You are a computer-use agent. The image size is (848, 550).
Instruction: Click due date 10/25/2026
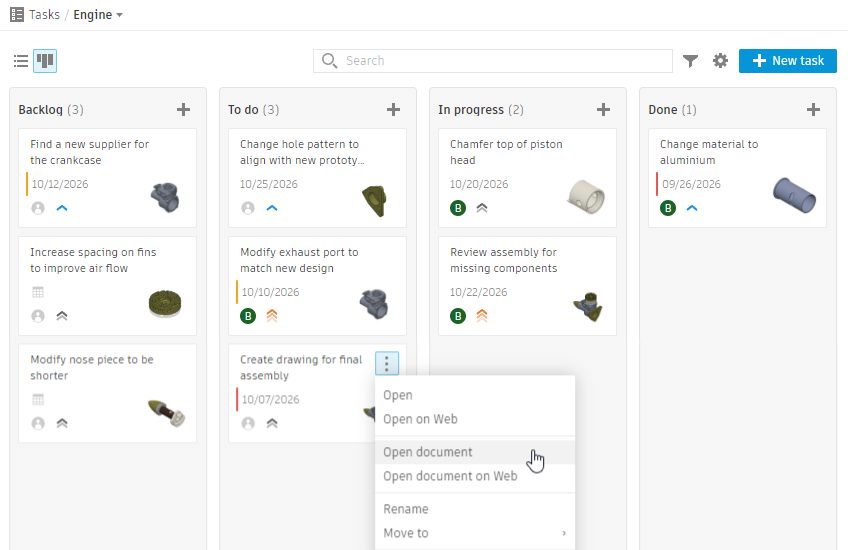coord(269,184)
